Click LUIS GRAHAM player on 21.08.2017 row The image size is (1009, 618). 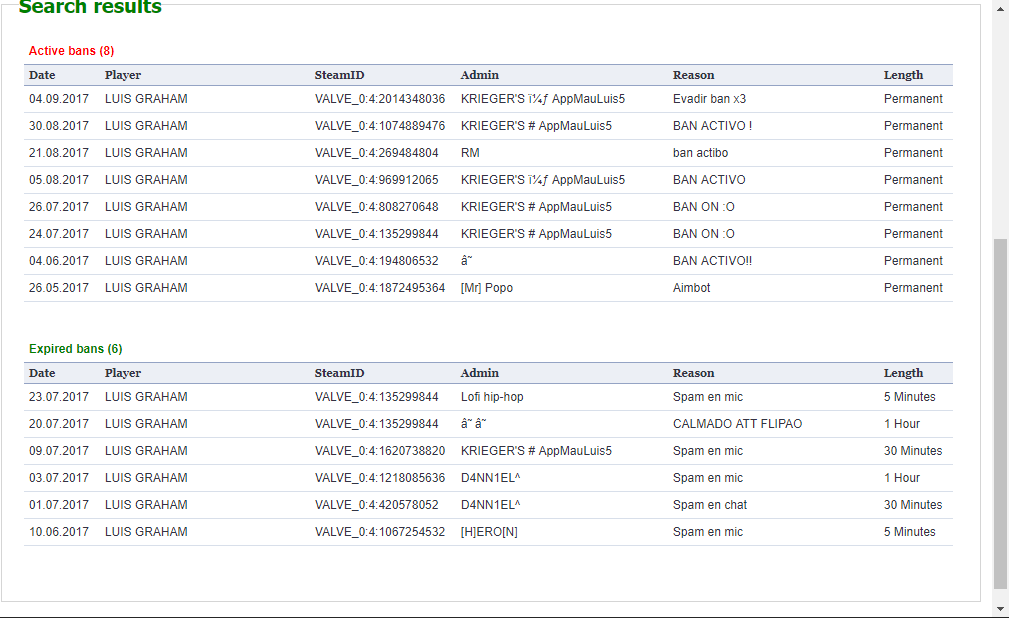pyautogui.click(x=146, y=153)
